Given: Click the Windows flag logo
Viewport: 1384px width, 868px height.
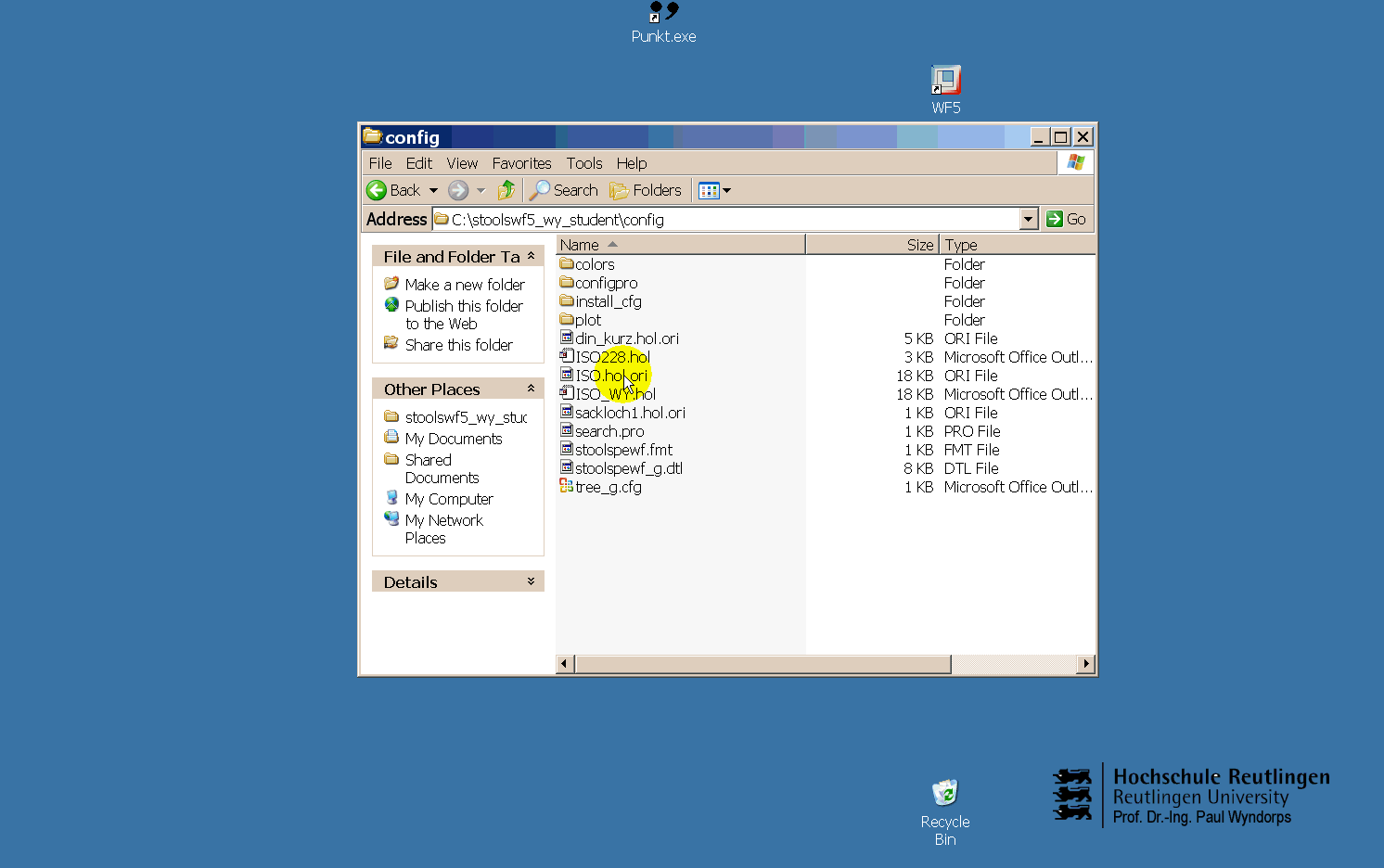Looking at the screenshot, I should point(1076,162).
